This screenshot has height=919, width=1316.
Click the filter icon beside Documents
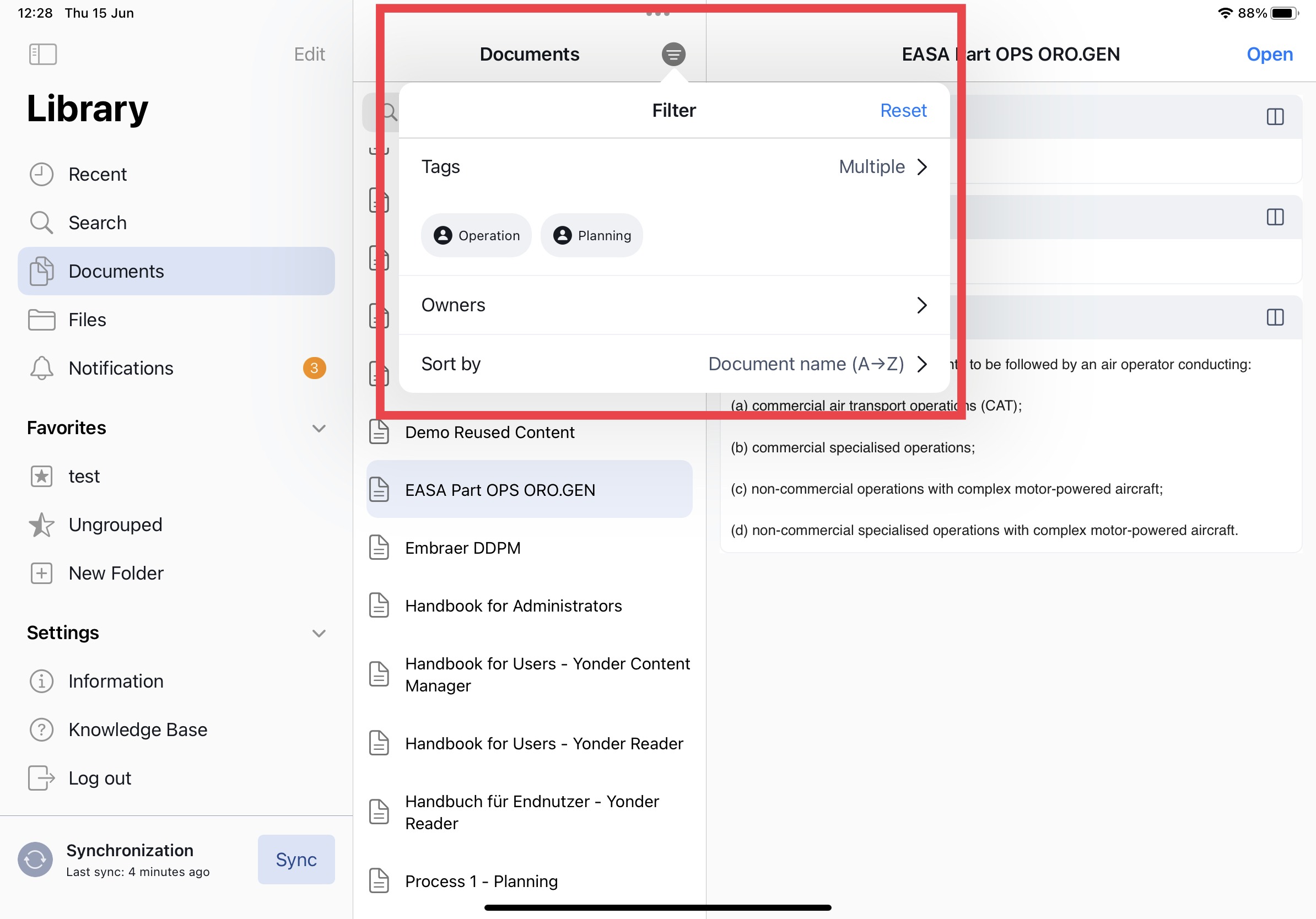click(x=673, y=55)
